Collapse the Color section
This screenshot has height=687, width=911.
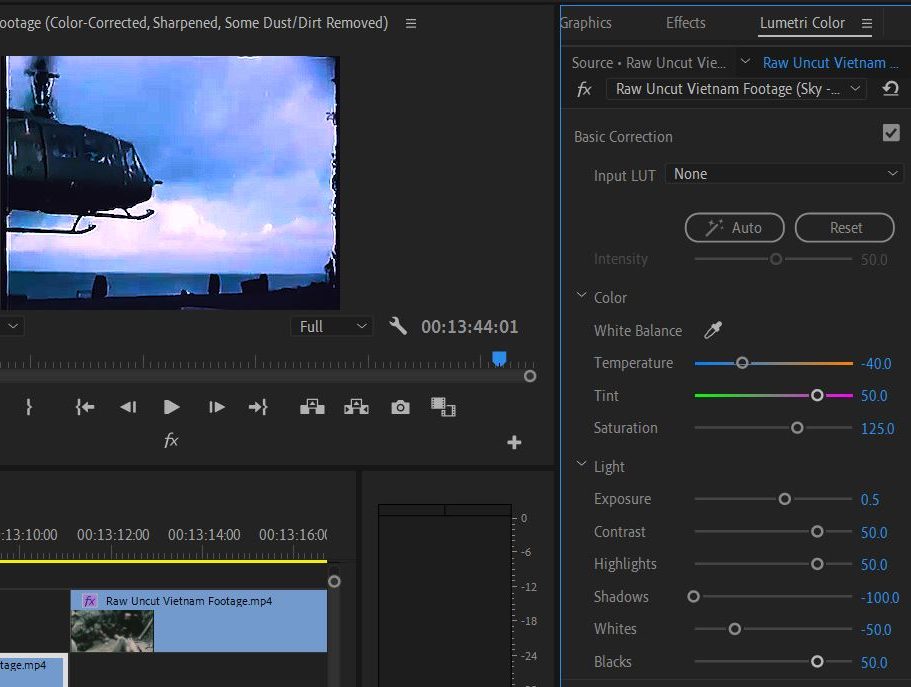581,295
